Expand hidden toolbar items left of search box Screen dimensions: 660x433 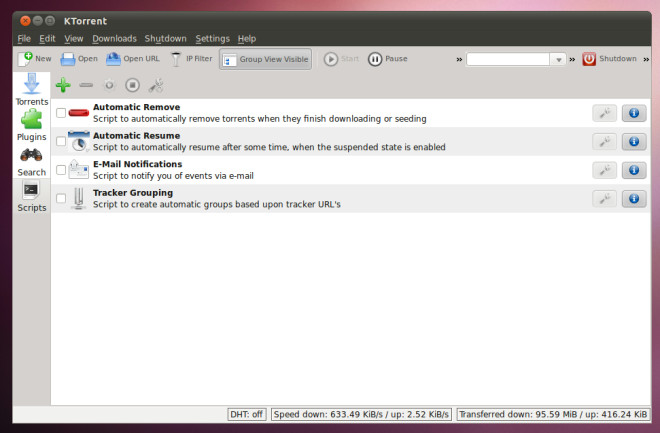(459, 60)
